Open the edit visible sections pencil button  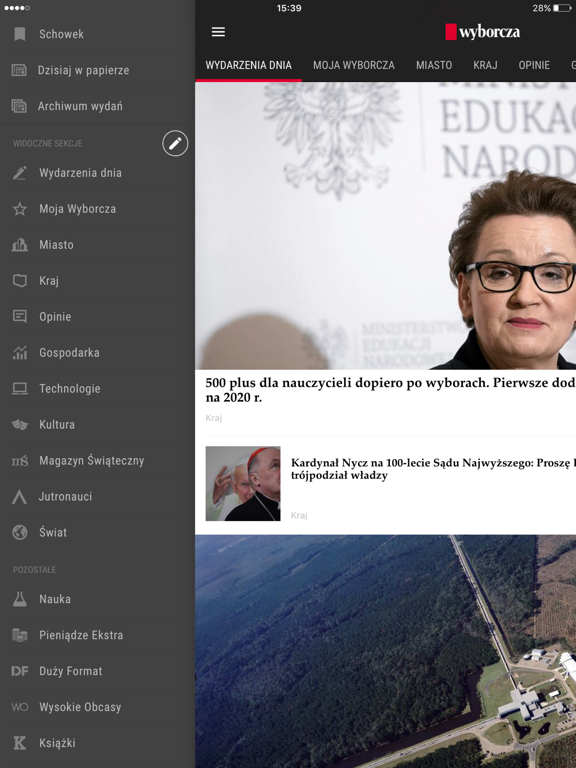pos(175,144)
